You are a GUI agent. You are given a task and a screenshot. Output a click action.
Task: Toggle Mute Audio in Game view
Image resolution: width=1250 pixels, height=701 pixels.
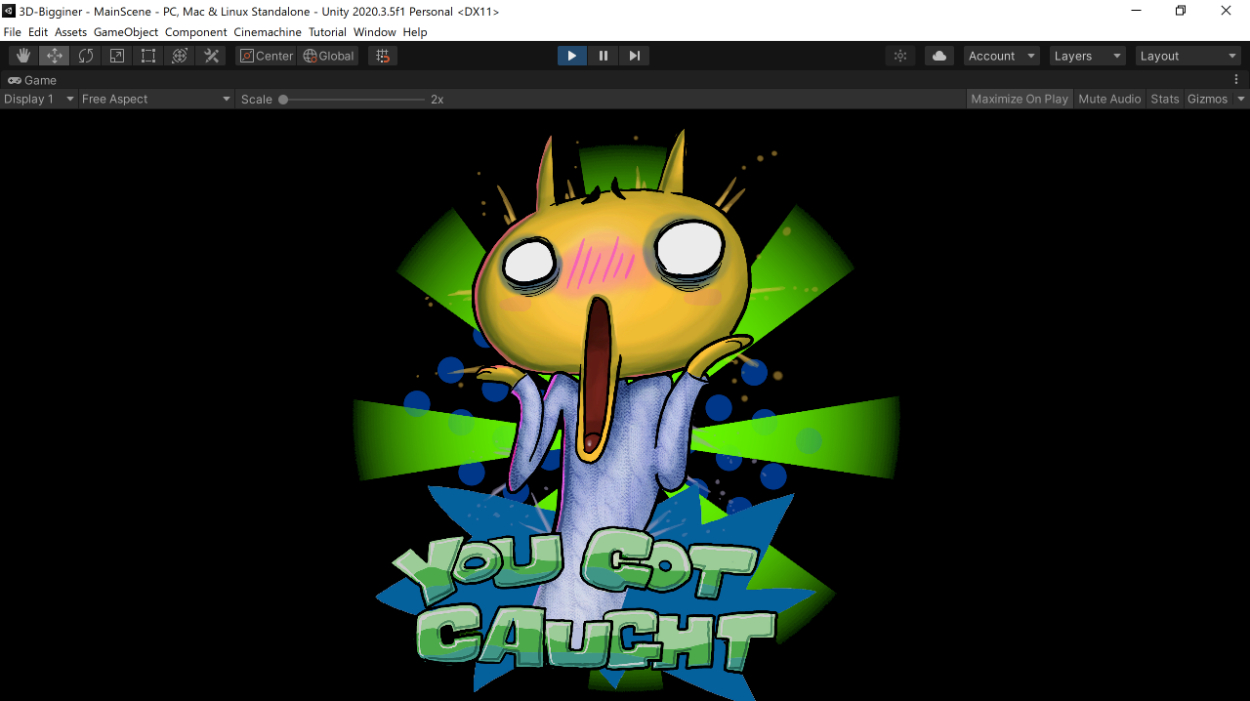(1109, 99)
